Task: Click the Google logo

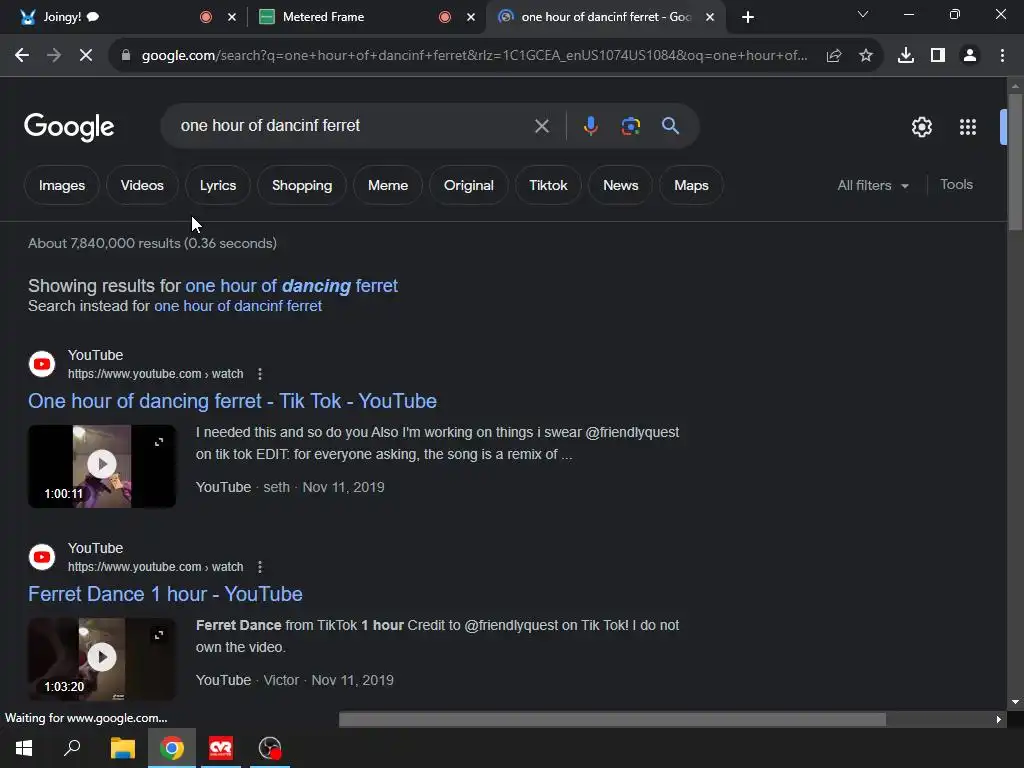Action: click(x=69, y=127)
